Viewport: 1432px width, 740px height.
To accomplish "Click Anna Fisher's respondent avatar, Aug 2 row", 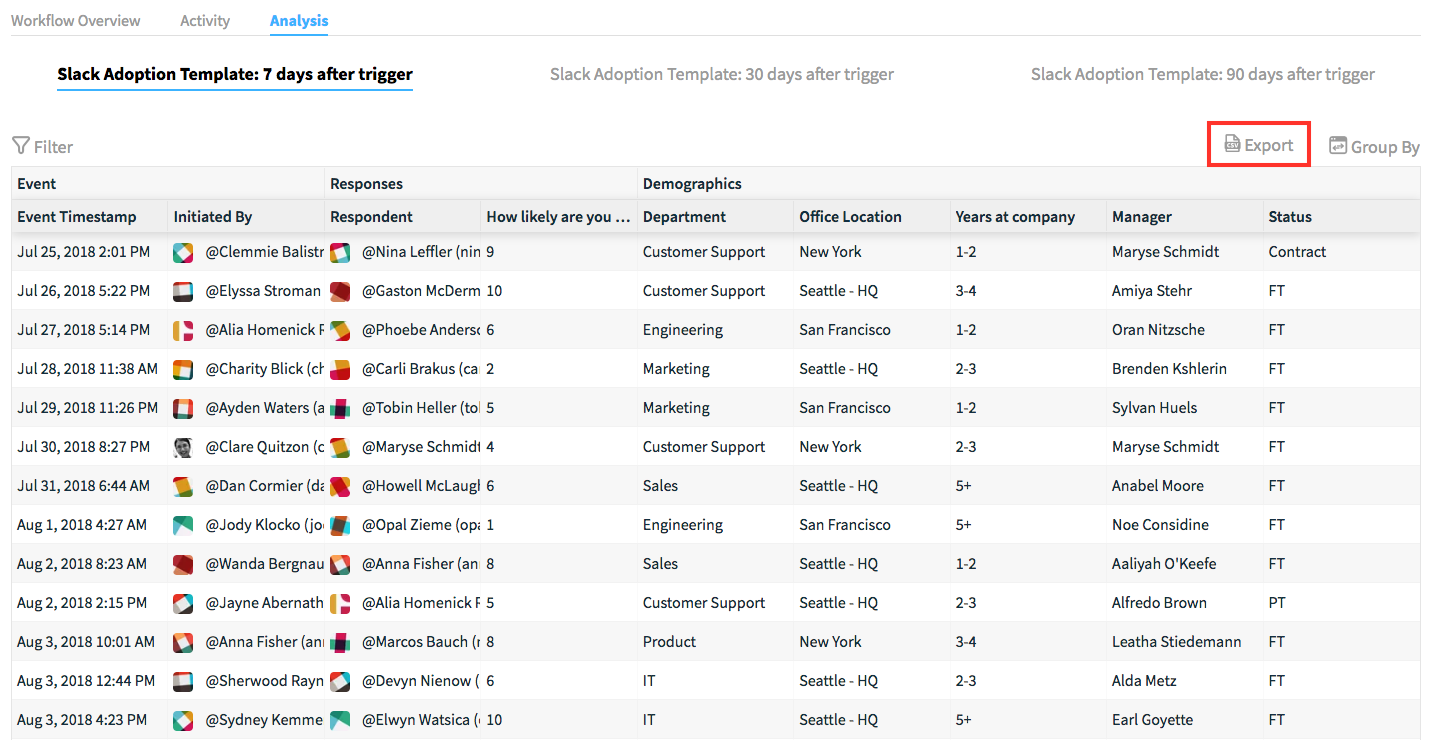I will point(340,565).
